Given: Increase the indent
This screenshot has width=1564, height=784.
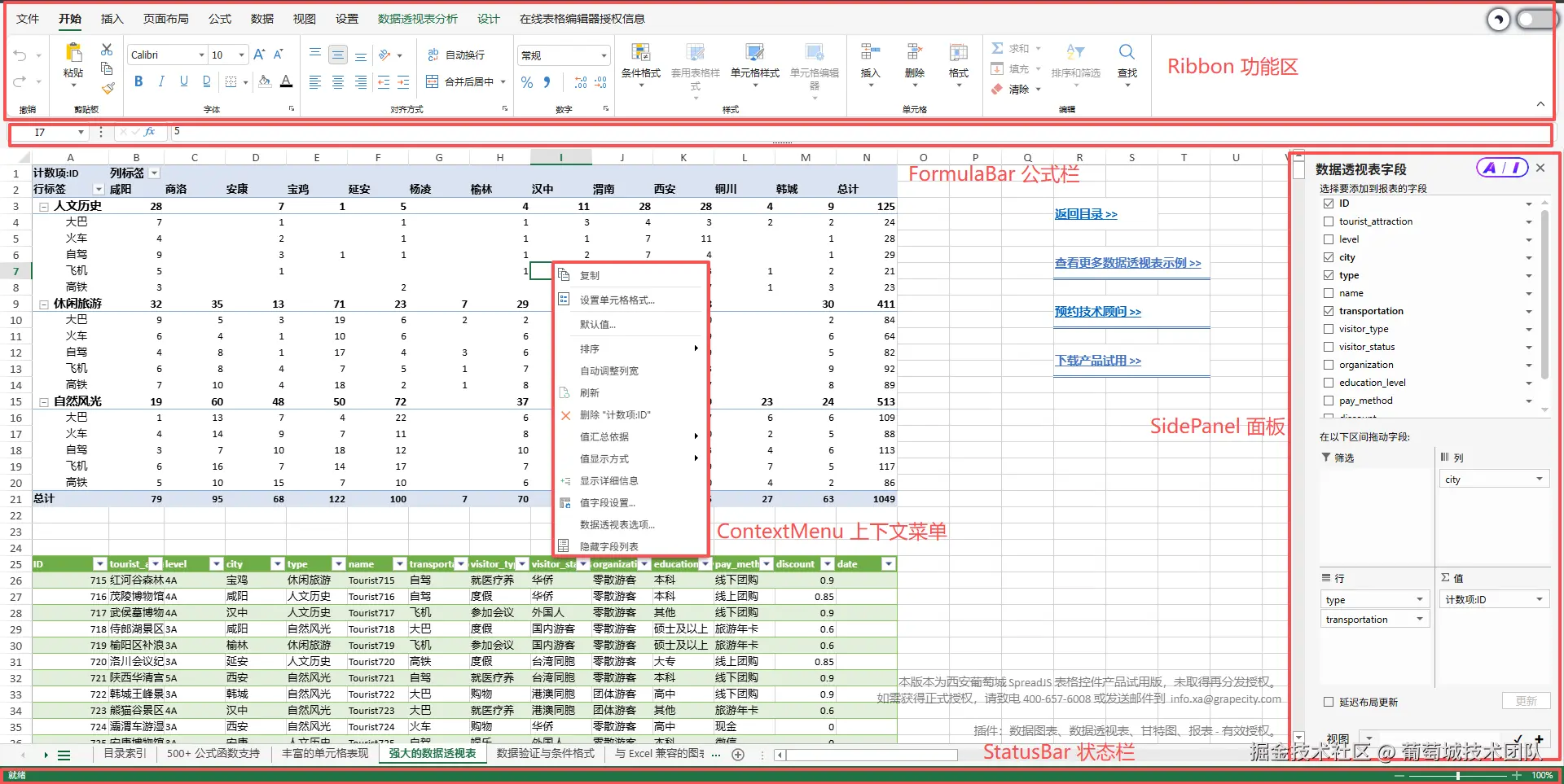Looking at the screenshot, I should tap(403, 82).
